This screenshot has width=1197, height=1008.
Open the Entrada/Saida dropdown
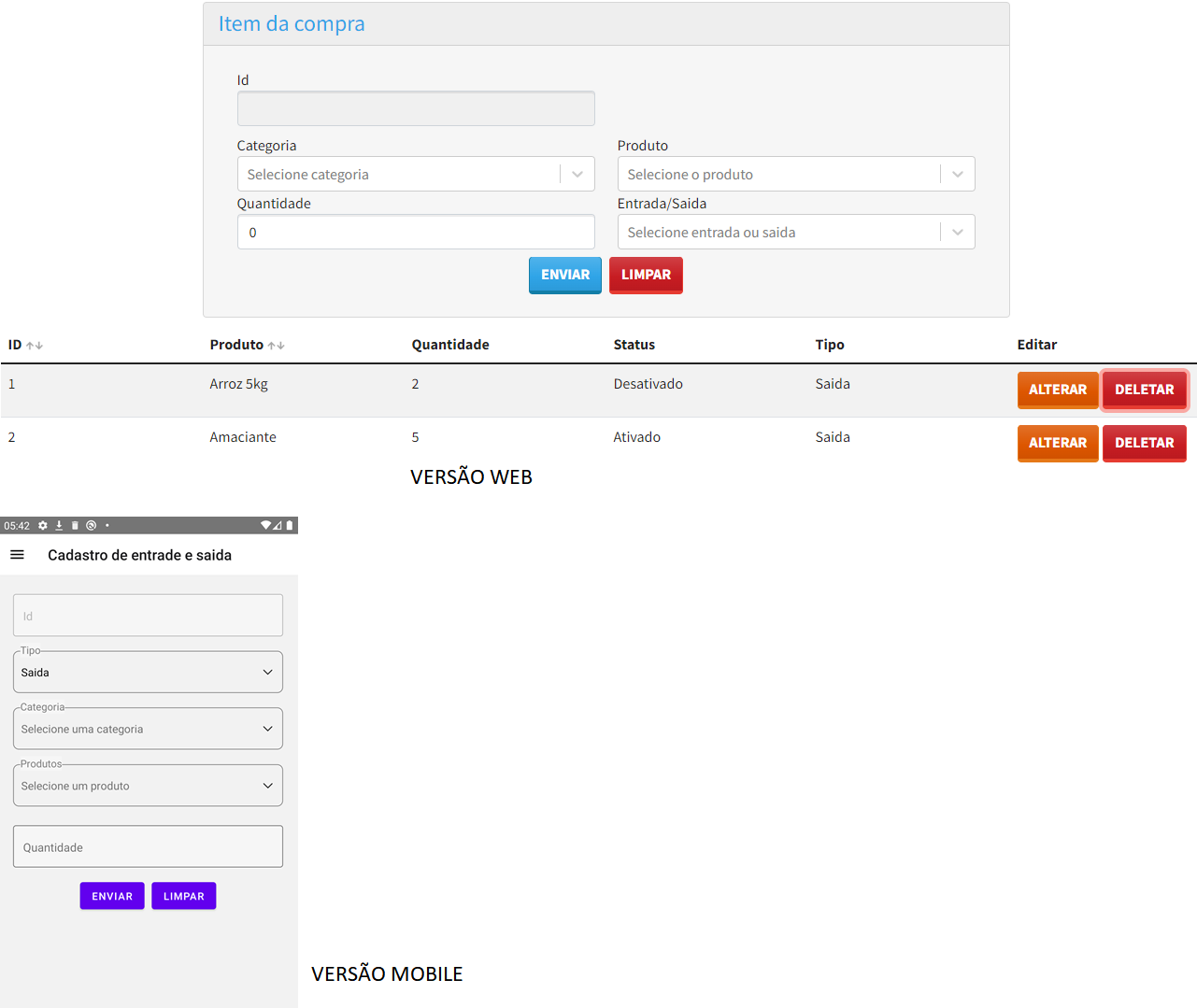[796, 232]
